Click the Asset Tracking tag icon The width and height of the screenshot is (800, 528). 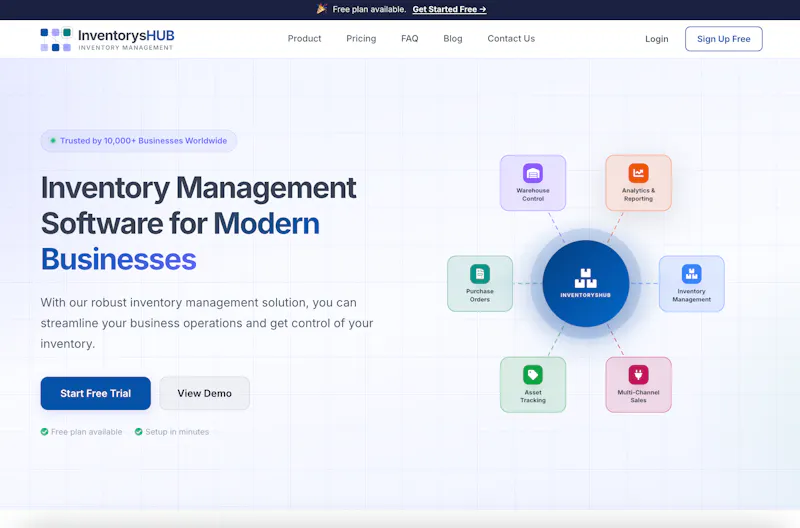(533, 375)
